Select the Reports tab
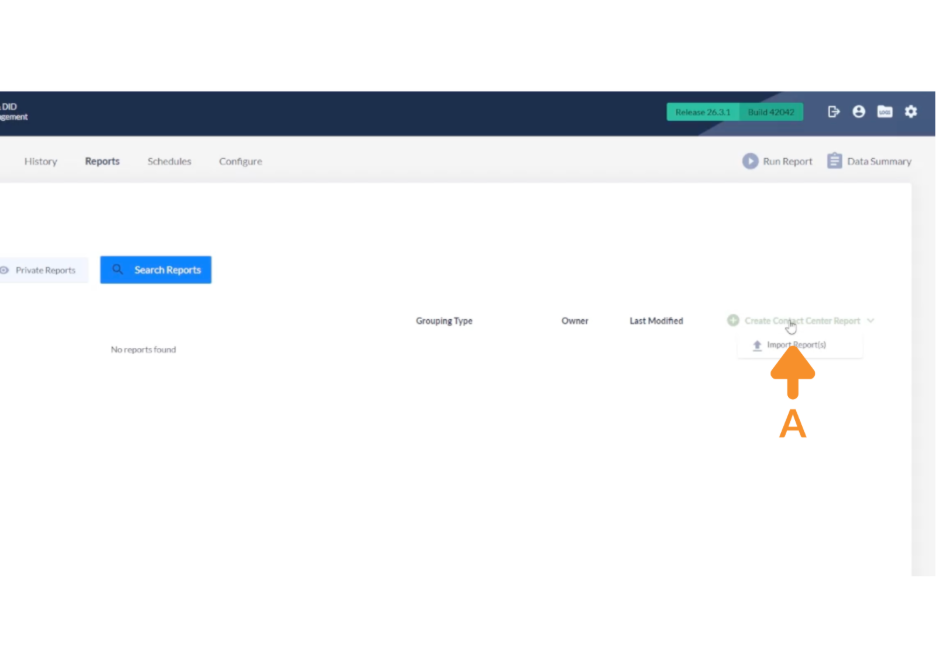The image size is (936, 667). pyautogui.click(x=102, y=161)
